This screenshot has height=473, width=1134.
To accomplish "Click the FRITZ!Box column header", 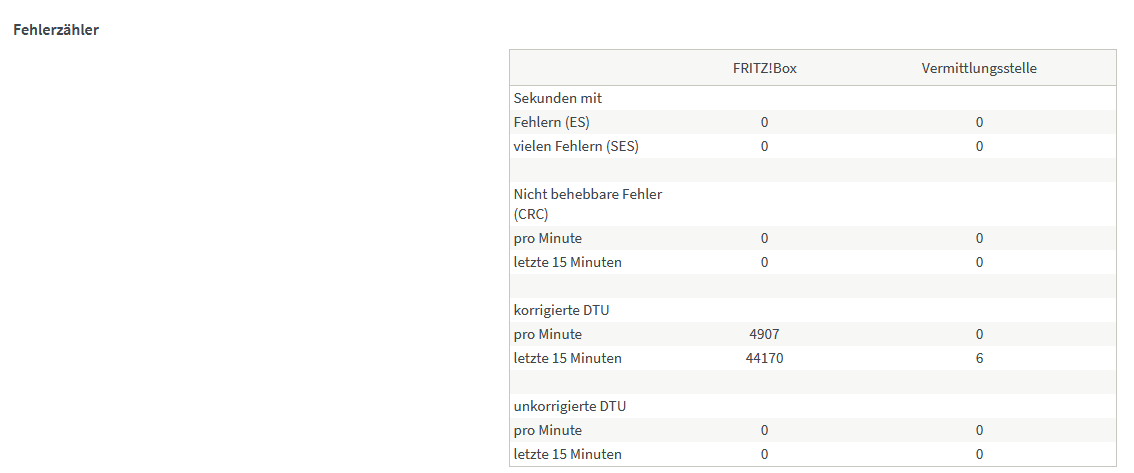I will pyautogui.click(x=764, y=68).
